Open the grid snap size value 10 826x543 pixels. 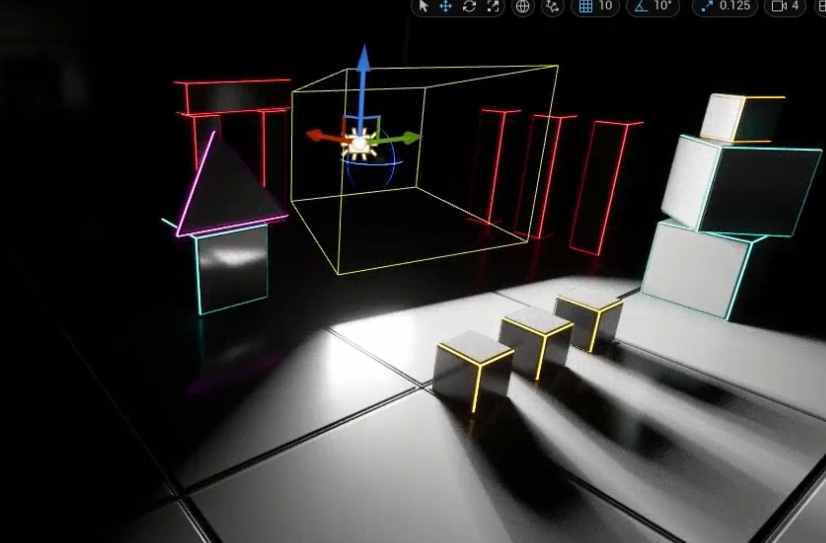(606, 6)
